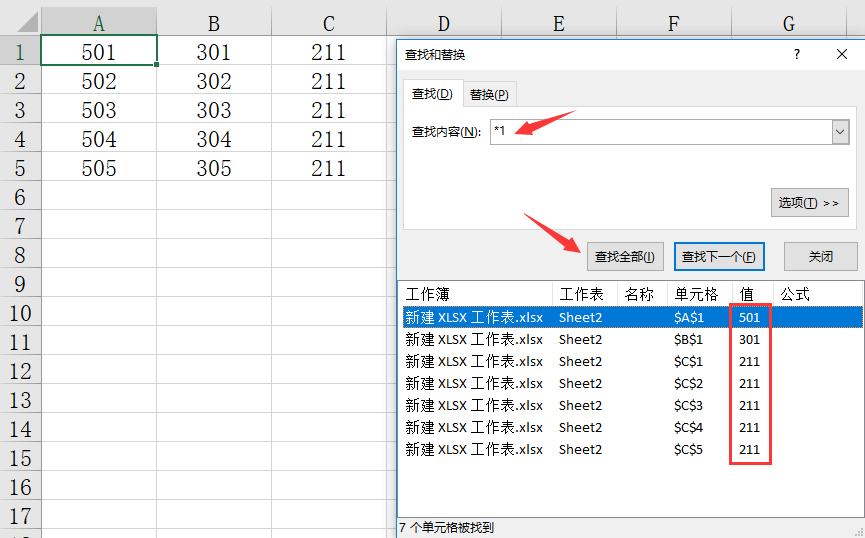This screenshot has width=865, height=538.
Task: Click select-all corner of the spreadsheet
Action: pos(20,23)
